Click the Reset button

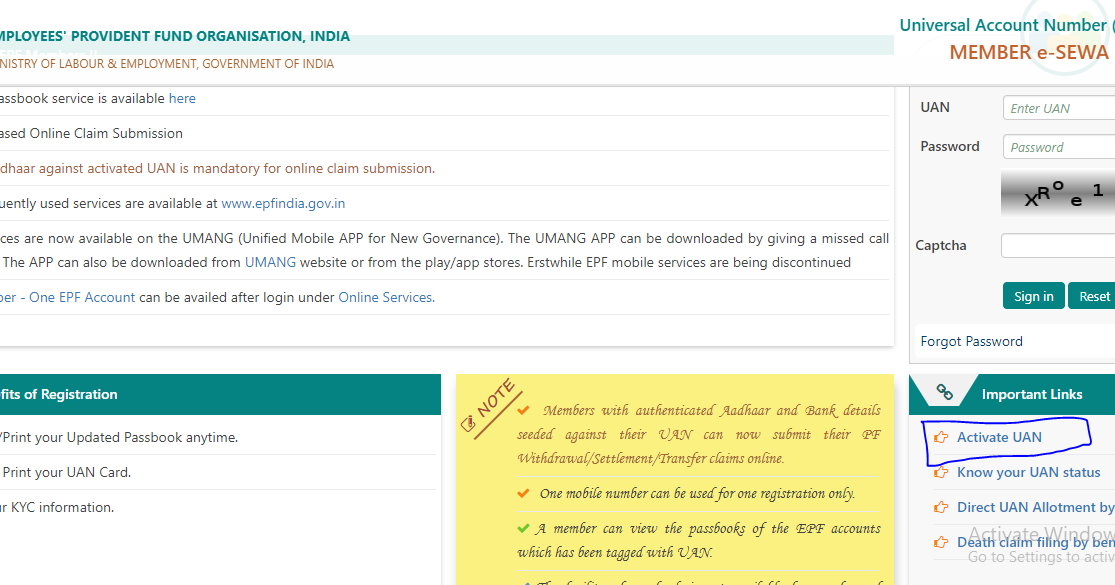click(x=1092, y=296)
